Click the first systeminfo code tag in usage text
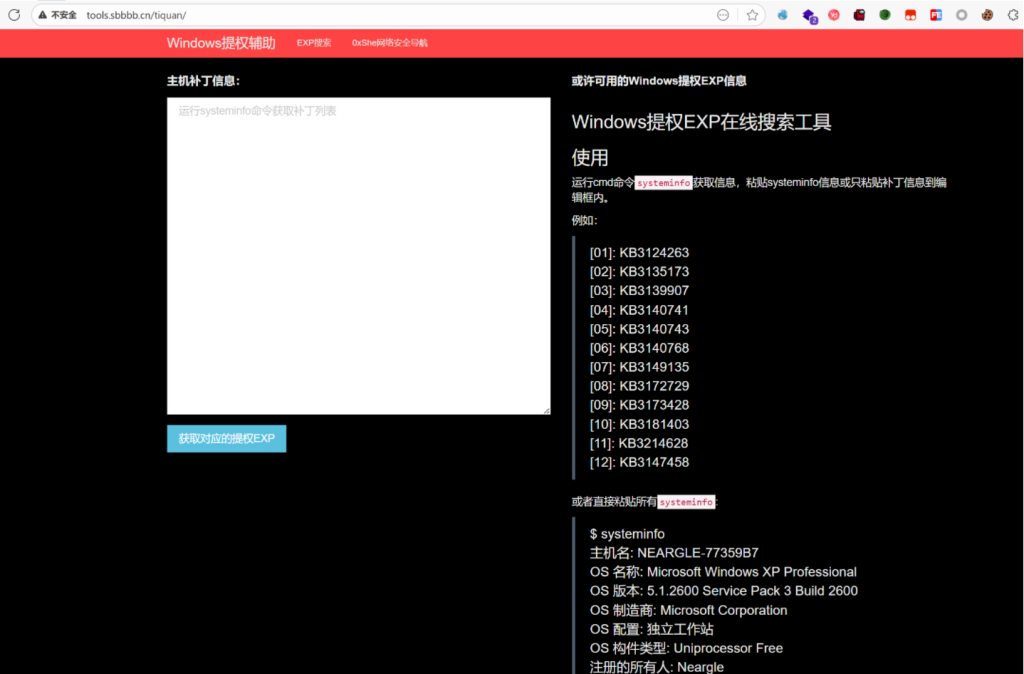The width and height of the screenshot is (1024, 674). point(664,183)
